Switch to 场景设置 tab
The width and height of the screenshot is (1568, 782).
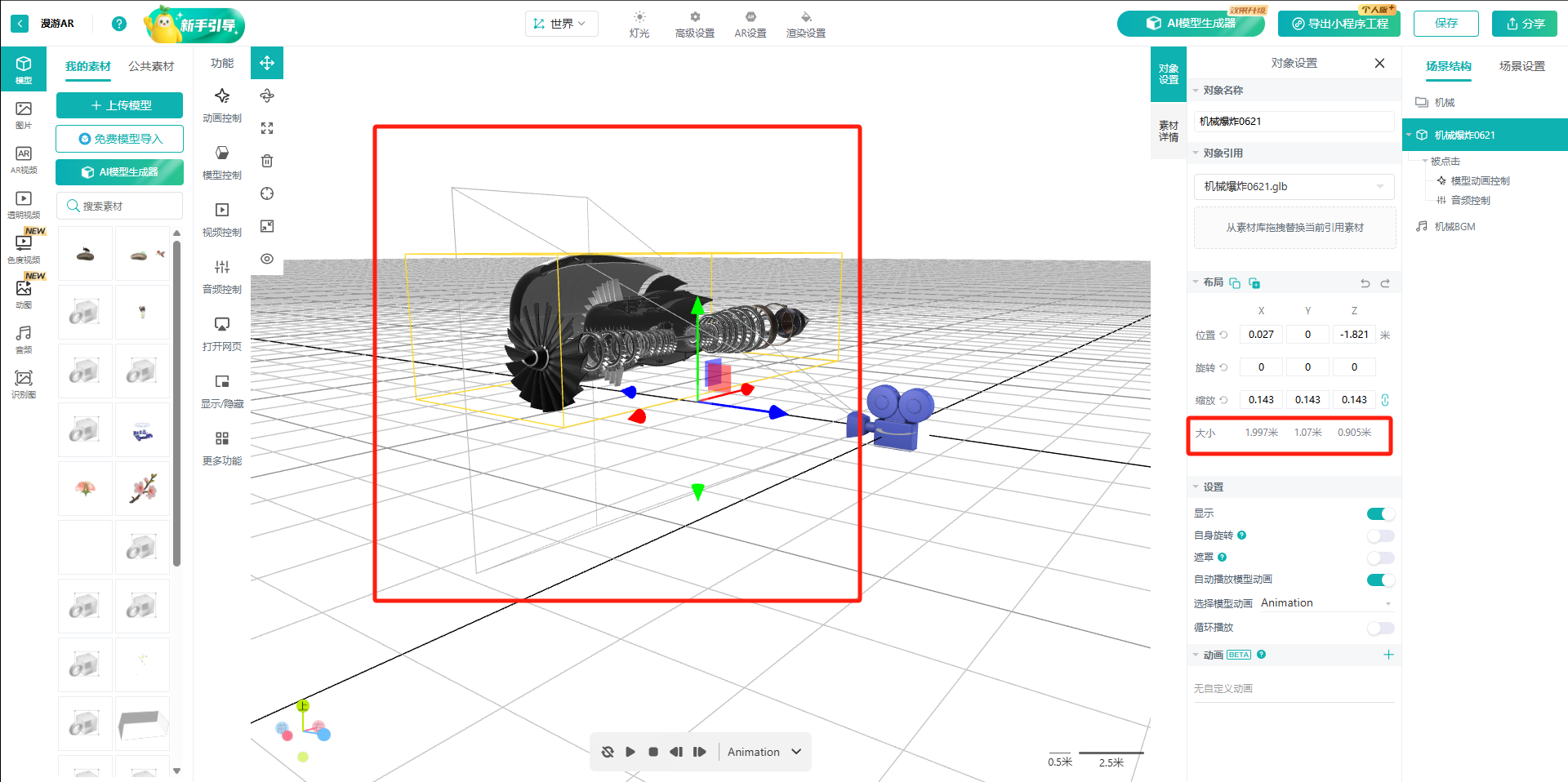tap(1521, 66)
